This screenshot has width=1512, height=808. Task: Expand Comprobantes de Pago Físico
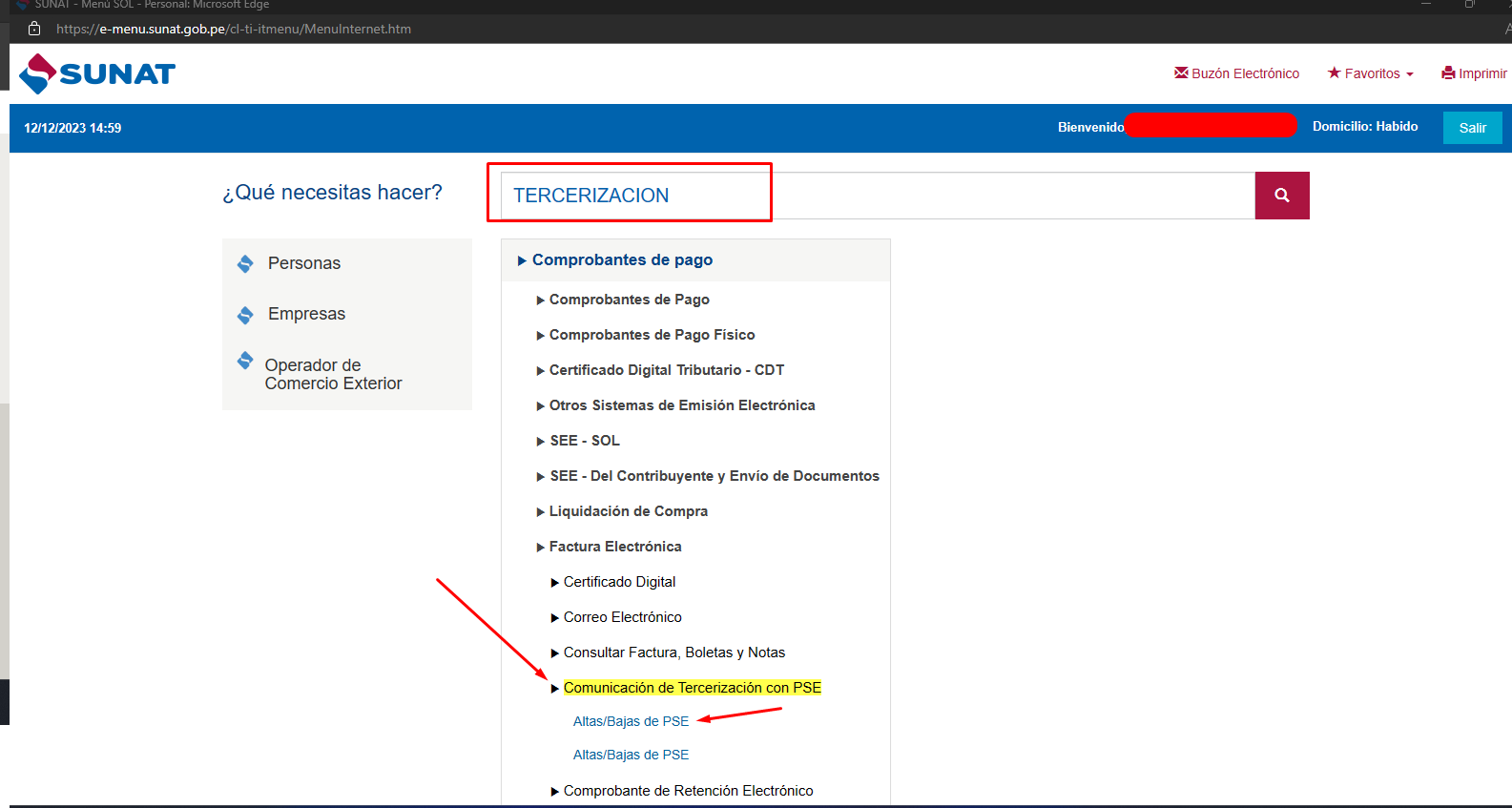pos(652,335)
